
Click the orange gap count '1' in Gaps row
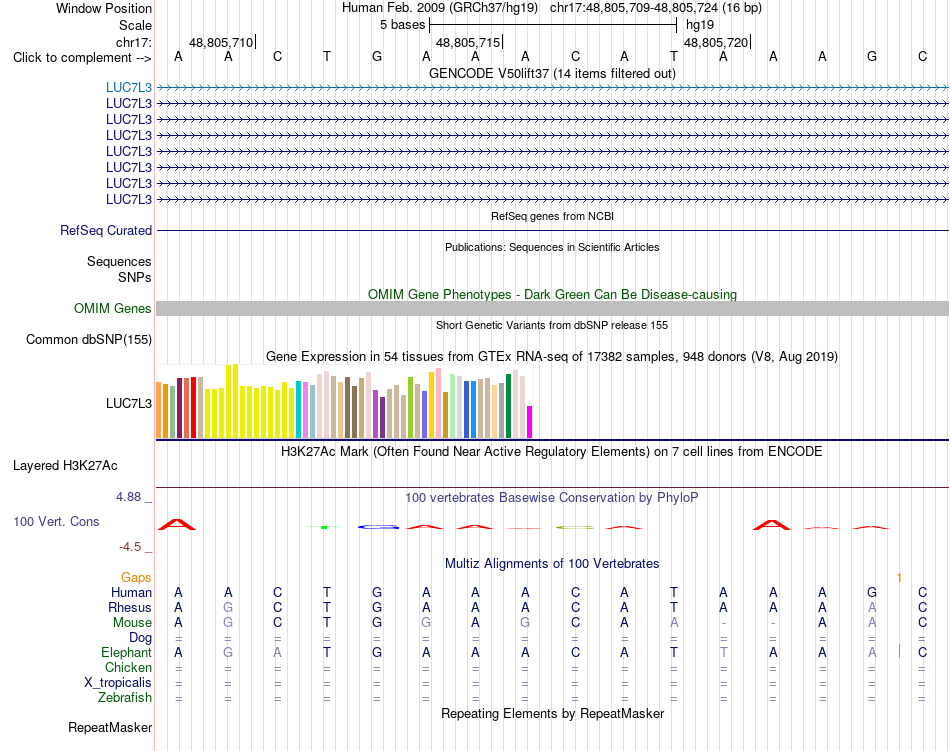pyautogui.click(x=899, y=577)
